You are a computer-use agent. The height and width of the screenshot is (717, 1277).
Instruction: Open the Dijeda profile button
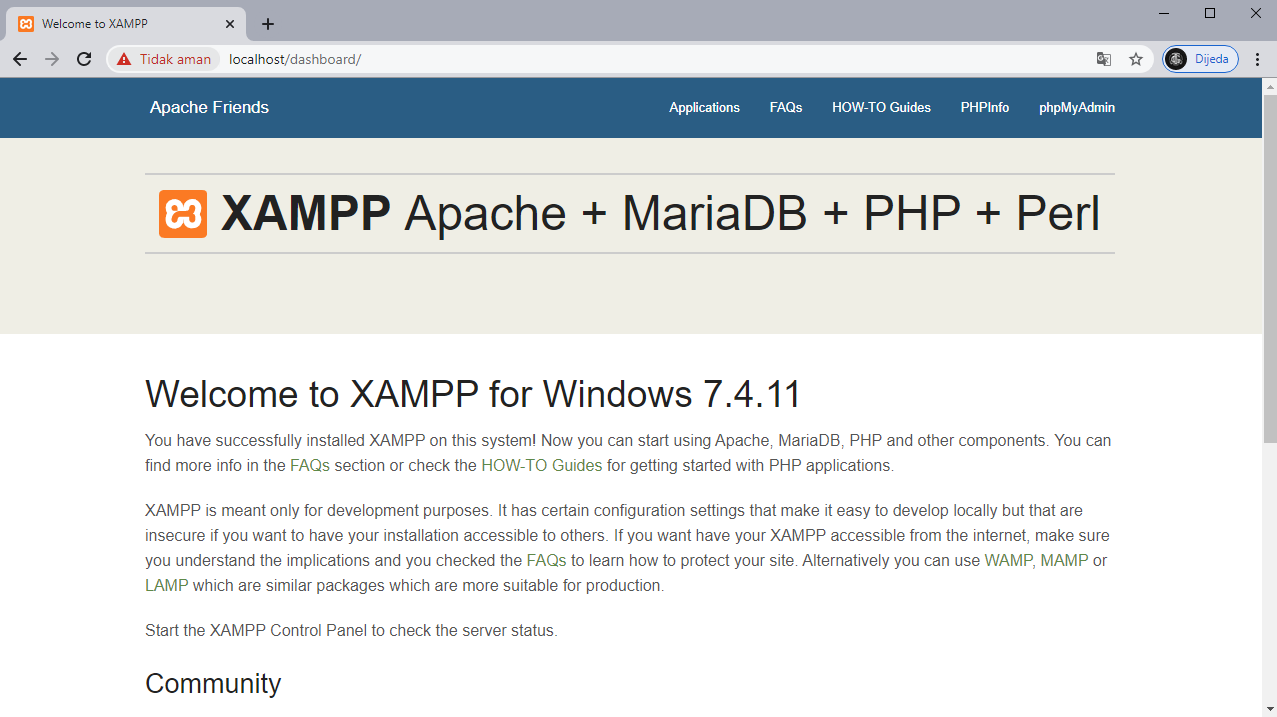[x=1200, y=59]
